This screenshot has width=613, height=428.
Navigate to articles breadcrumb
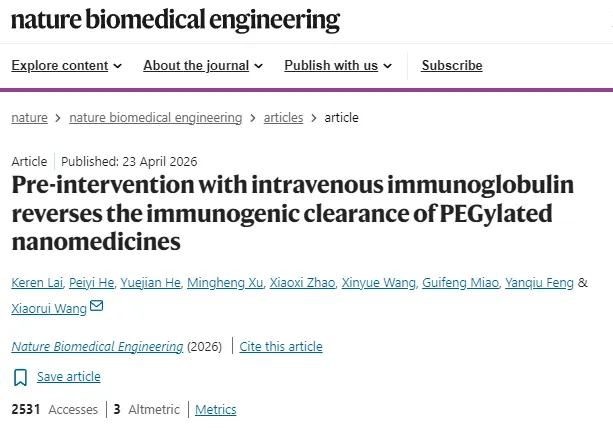(x=283, y=118)
